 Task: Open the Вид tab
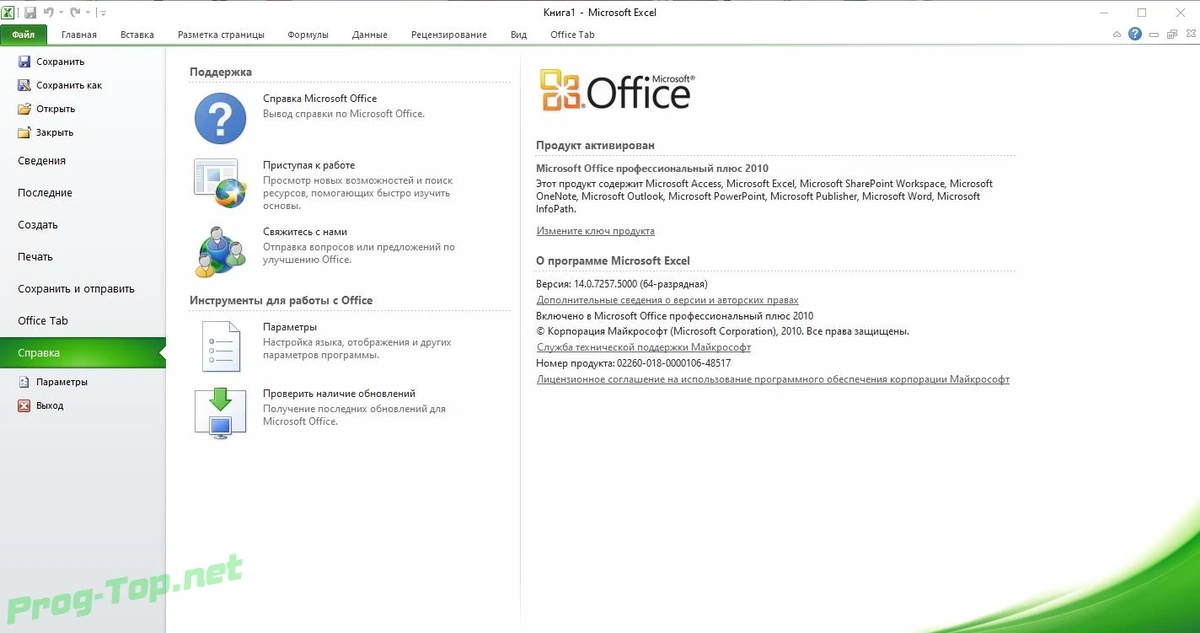coord(518,34)
